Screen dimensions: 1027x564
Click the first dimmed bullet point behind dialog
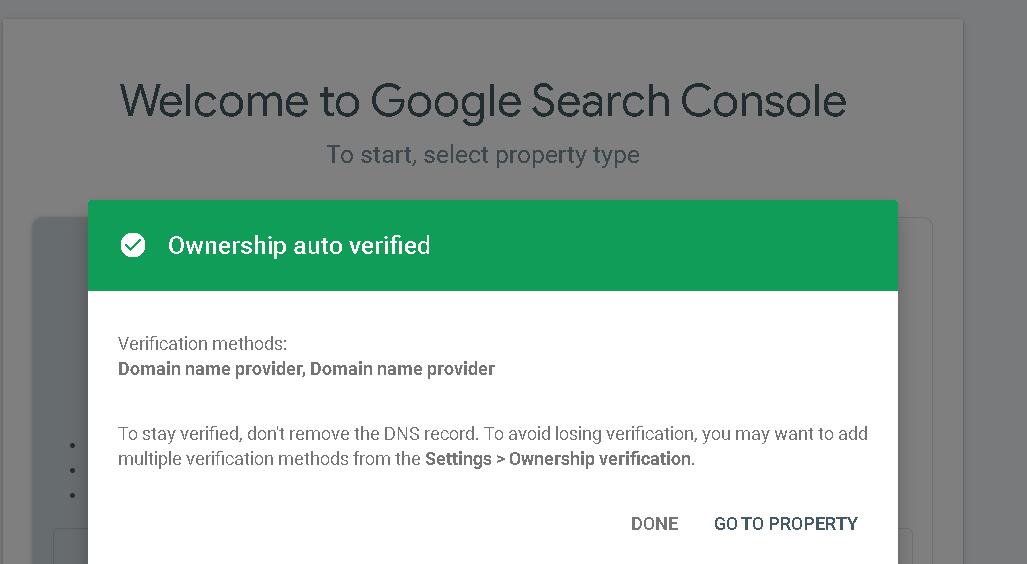click(73, 446)
